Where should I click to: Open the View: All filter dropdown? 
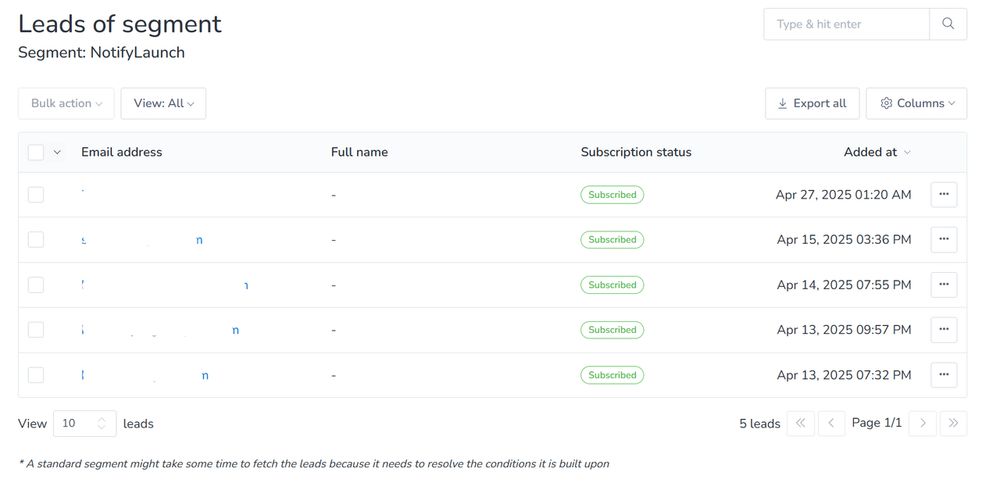point(163,103)
